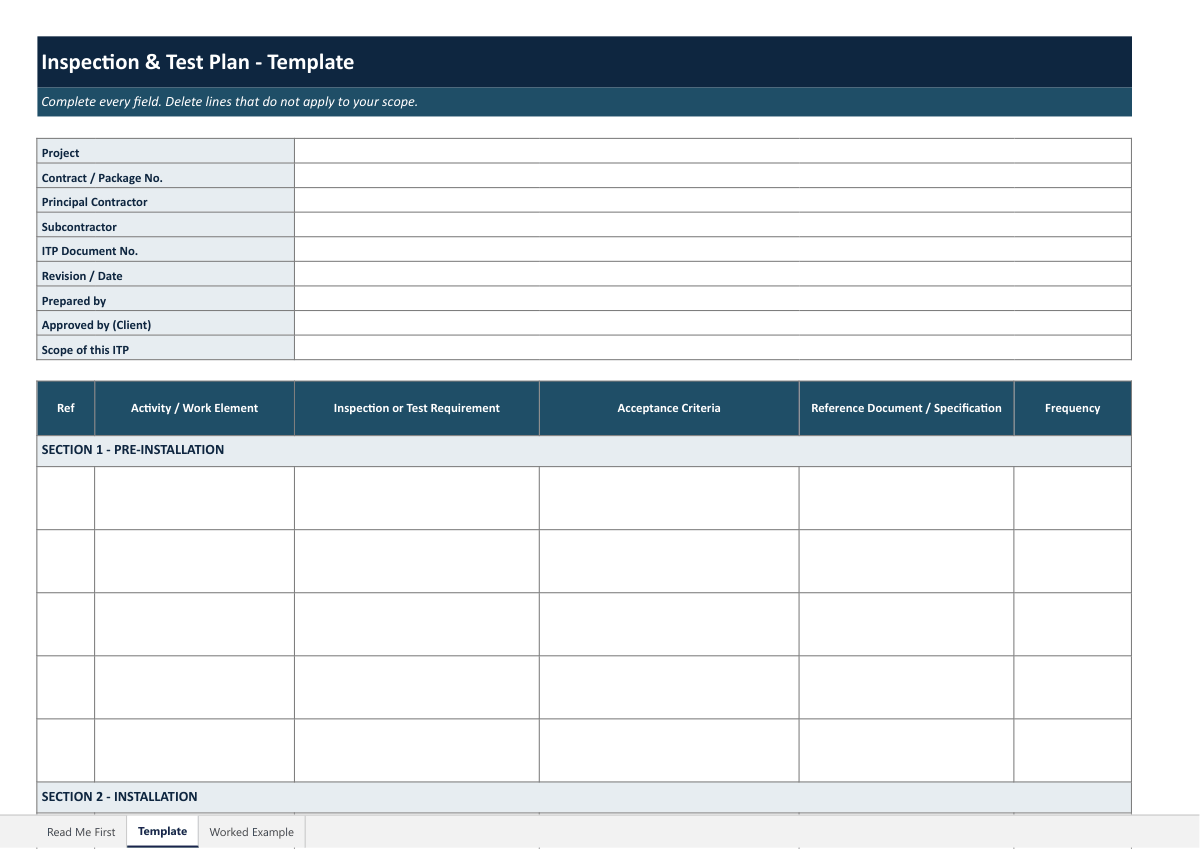Select the Inspection or Test Requirement header

point(417,408)
